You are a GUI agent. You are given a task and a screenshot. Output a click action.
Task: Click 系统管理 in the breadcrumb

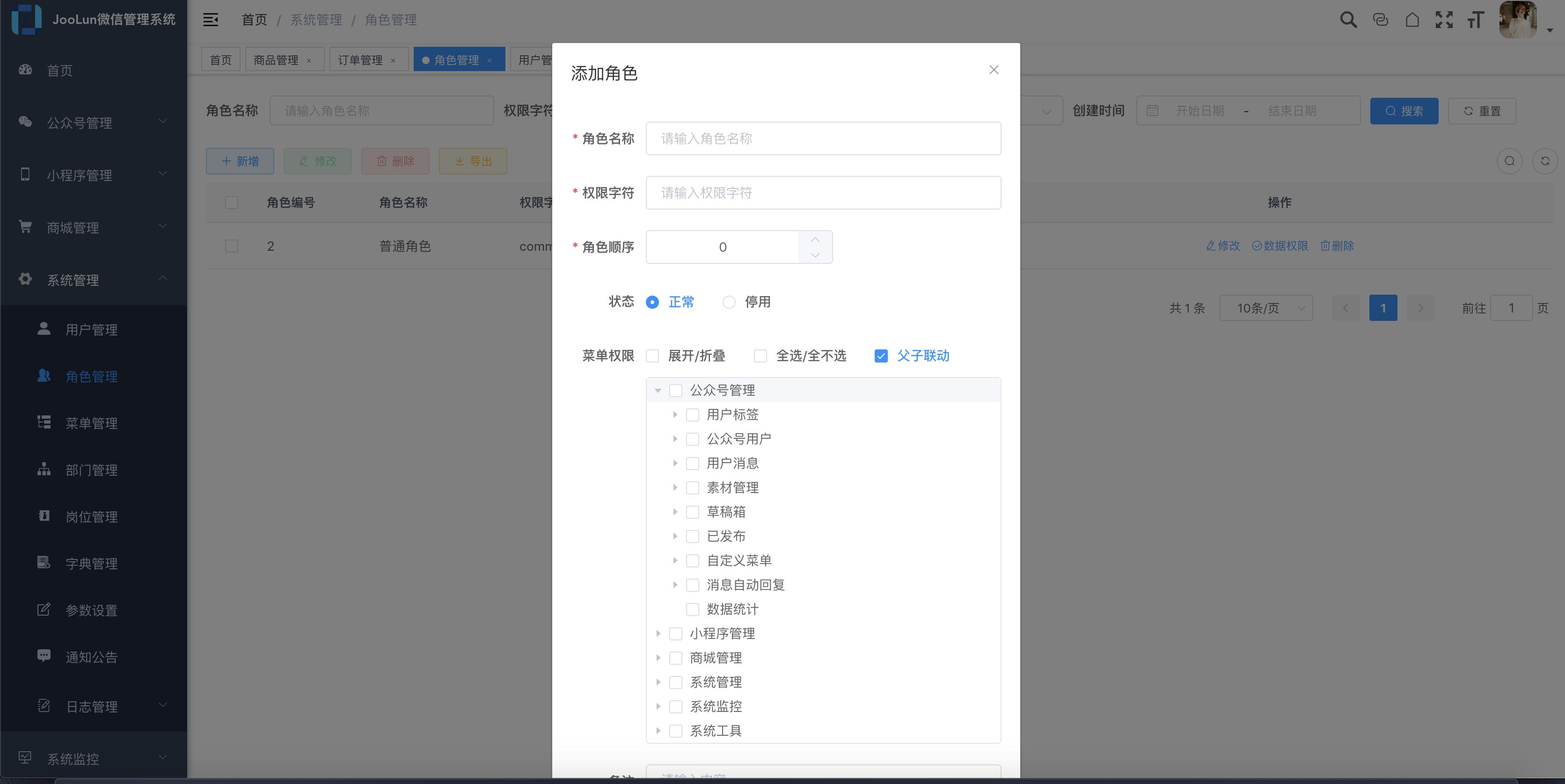click(315, 19)
